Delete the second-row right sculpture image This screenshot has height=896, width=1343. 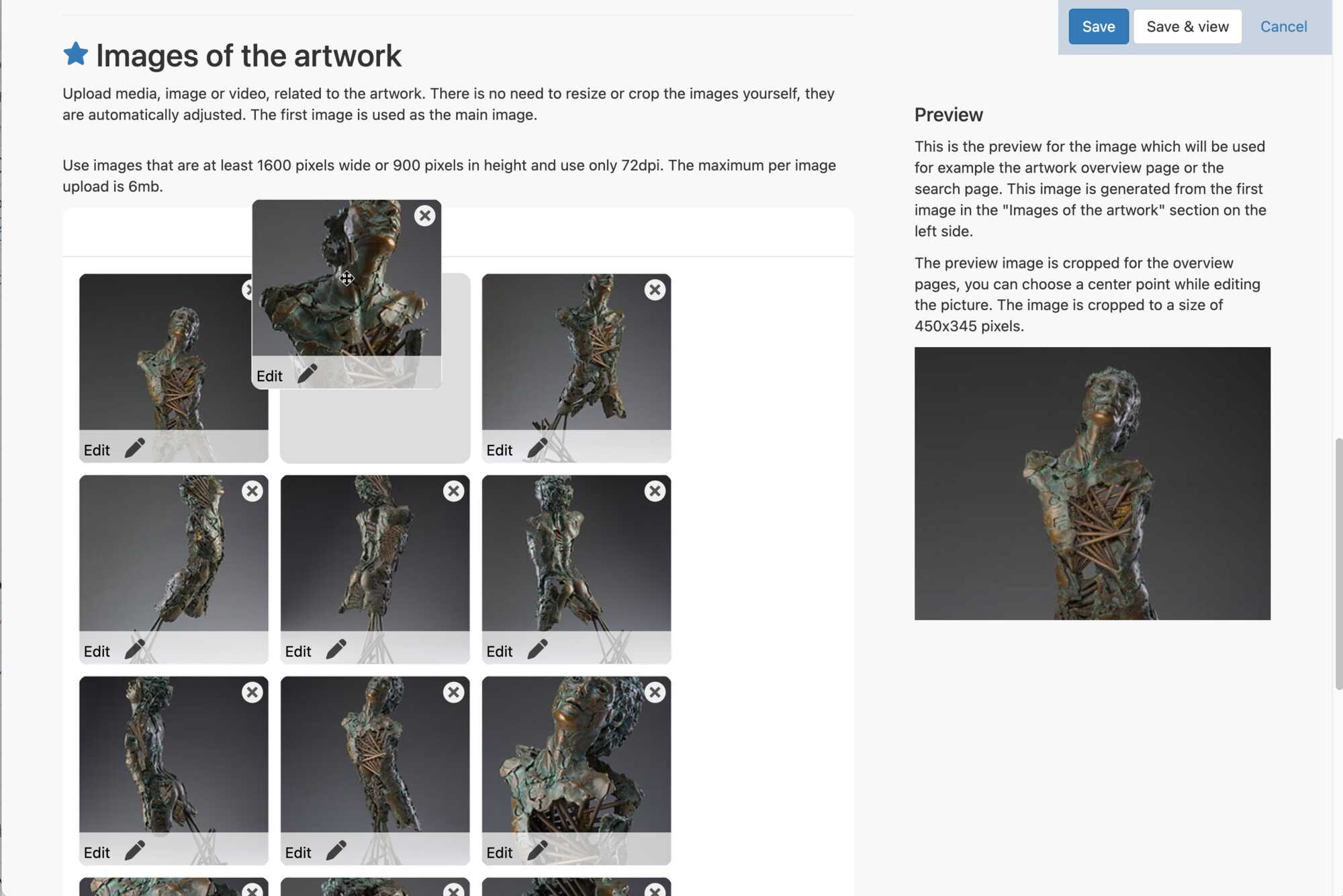tap(655, 491)
